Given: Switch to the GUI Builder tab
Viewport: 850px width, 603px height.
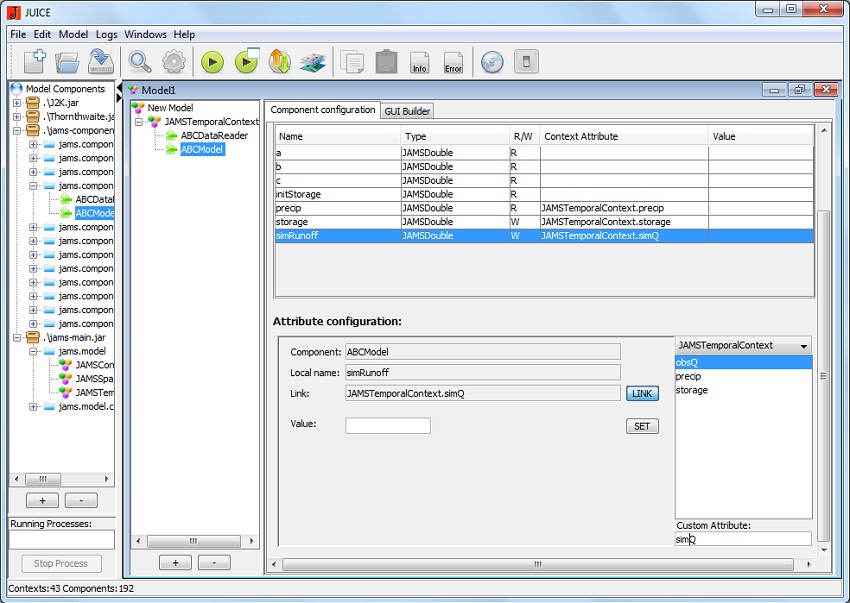Looking at the screenshot, I should click(x=407, y=111).
